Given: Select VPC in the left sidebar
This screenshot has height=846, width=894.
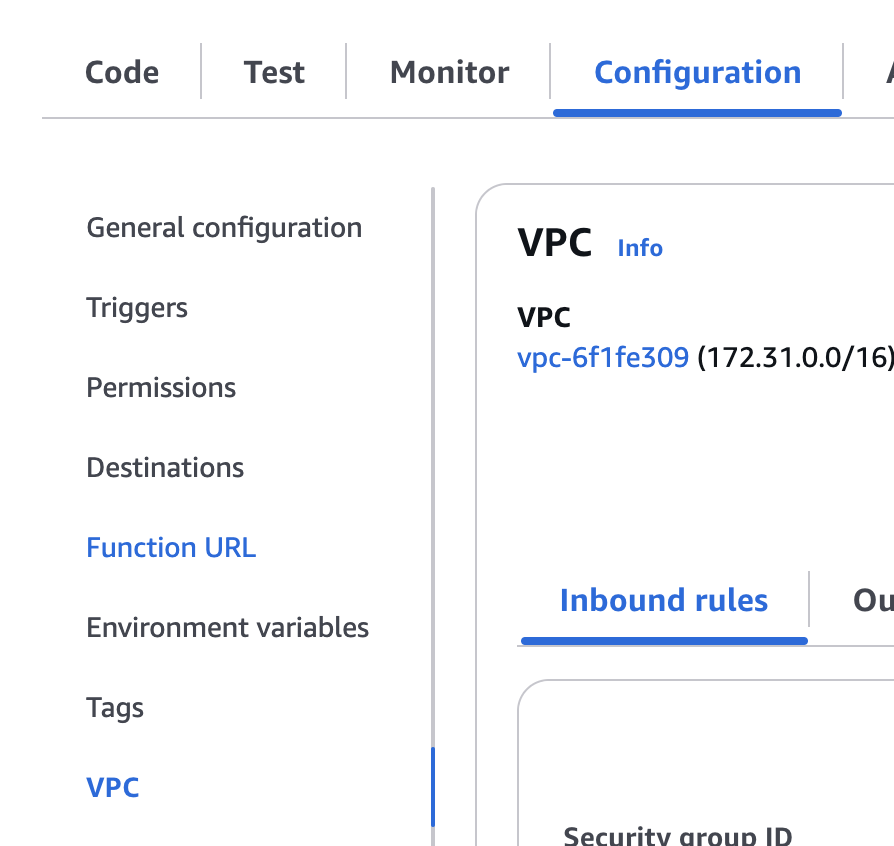Looking at the screenshot, I should click(112, 787).
